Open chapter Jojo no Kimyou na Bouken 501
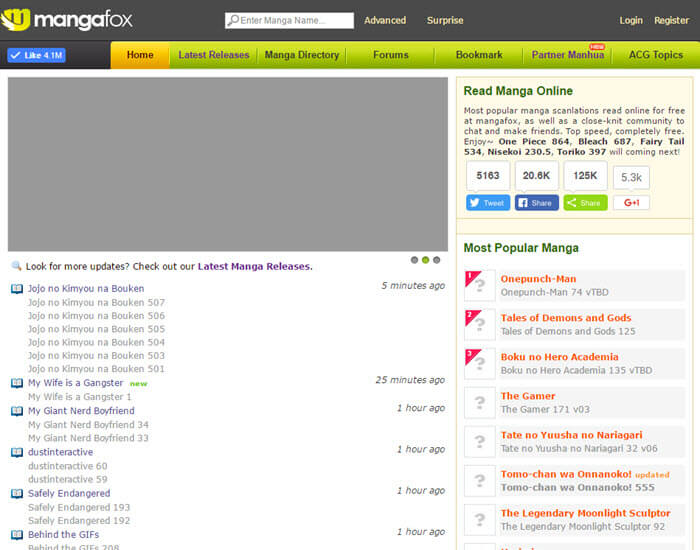 (x=96, y=369)
